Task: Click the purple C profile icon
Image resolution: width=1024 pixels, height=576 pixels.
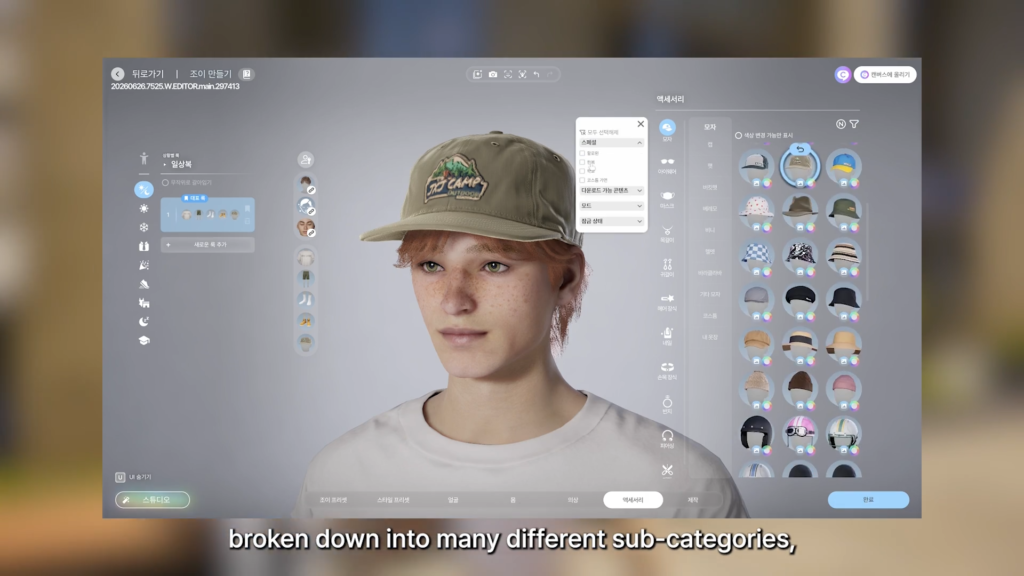Action: (x=842, y=74)
